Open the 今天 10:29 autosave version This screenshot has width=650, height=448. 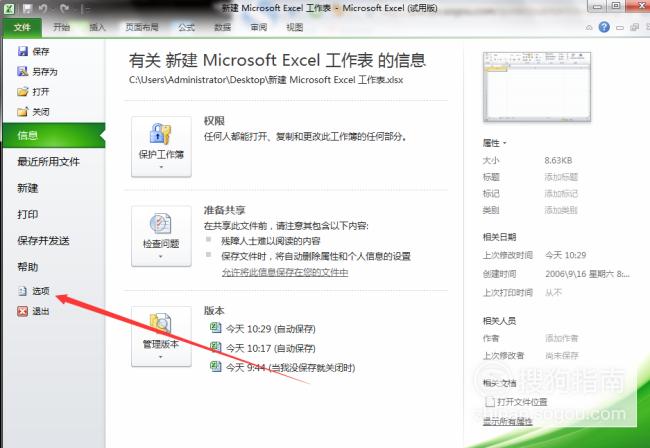[263, 329]
